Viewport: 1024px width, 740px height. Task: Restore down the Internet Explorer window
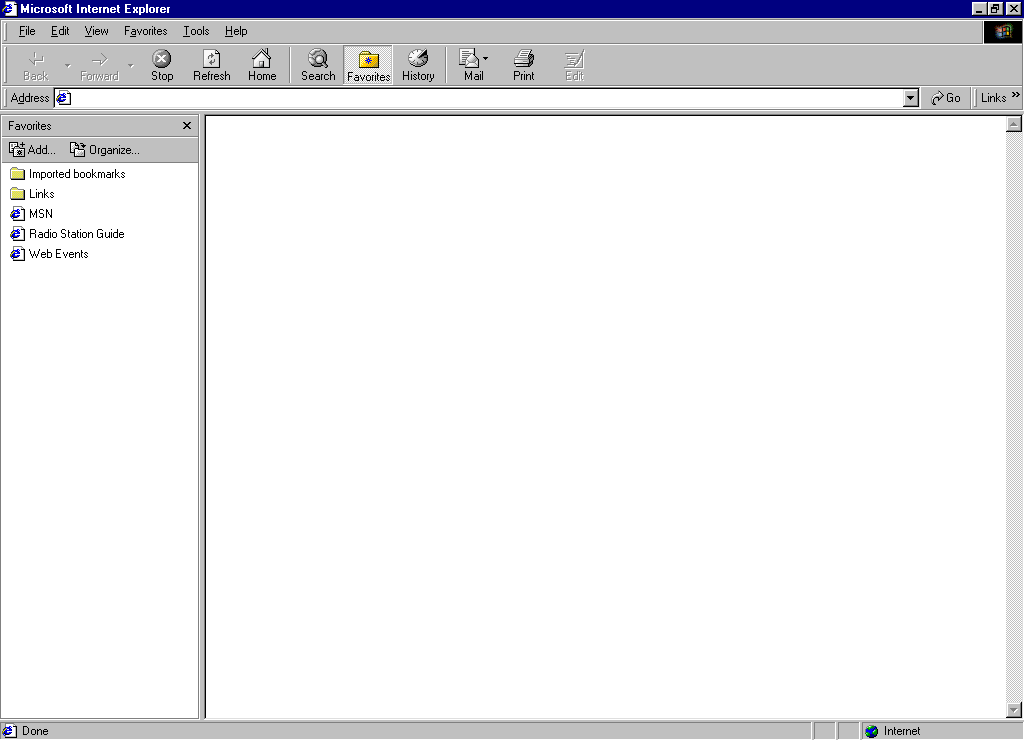point(995,8)
